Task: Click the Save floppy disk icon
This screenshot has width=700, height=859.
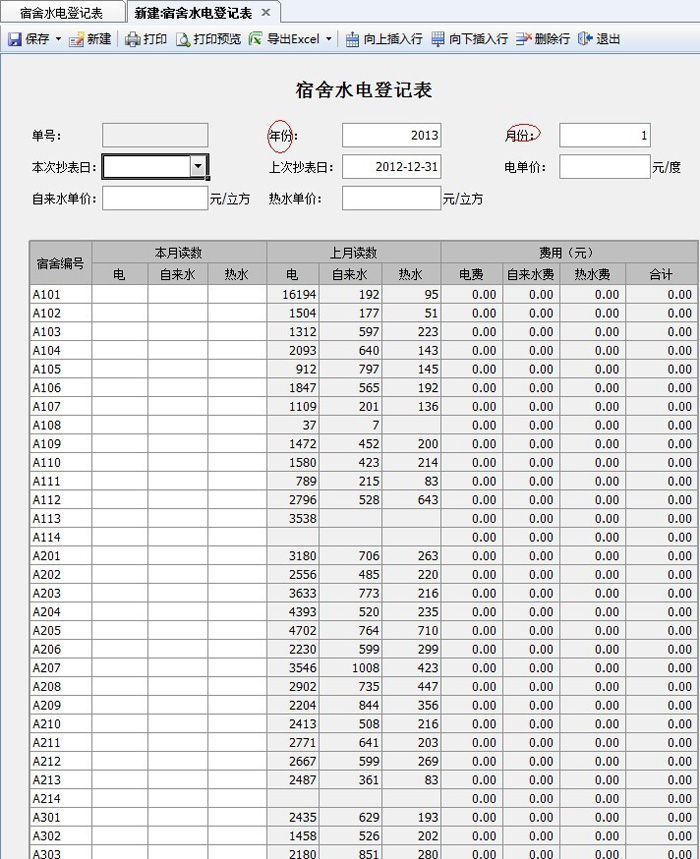Action: [14, 39]
